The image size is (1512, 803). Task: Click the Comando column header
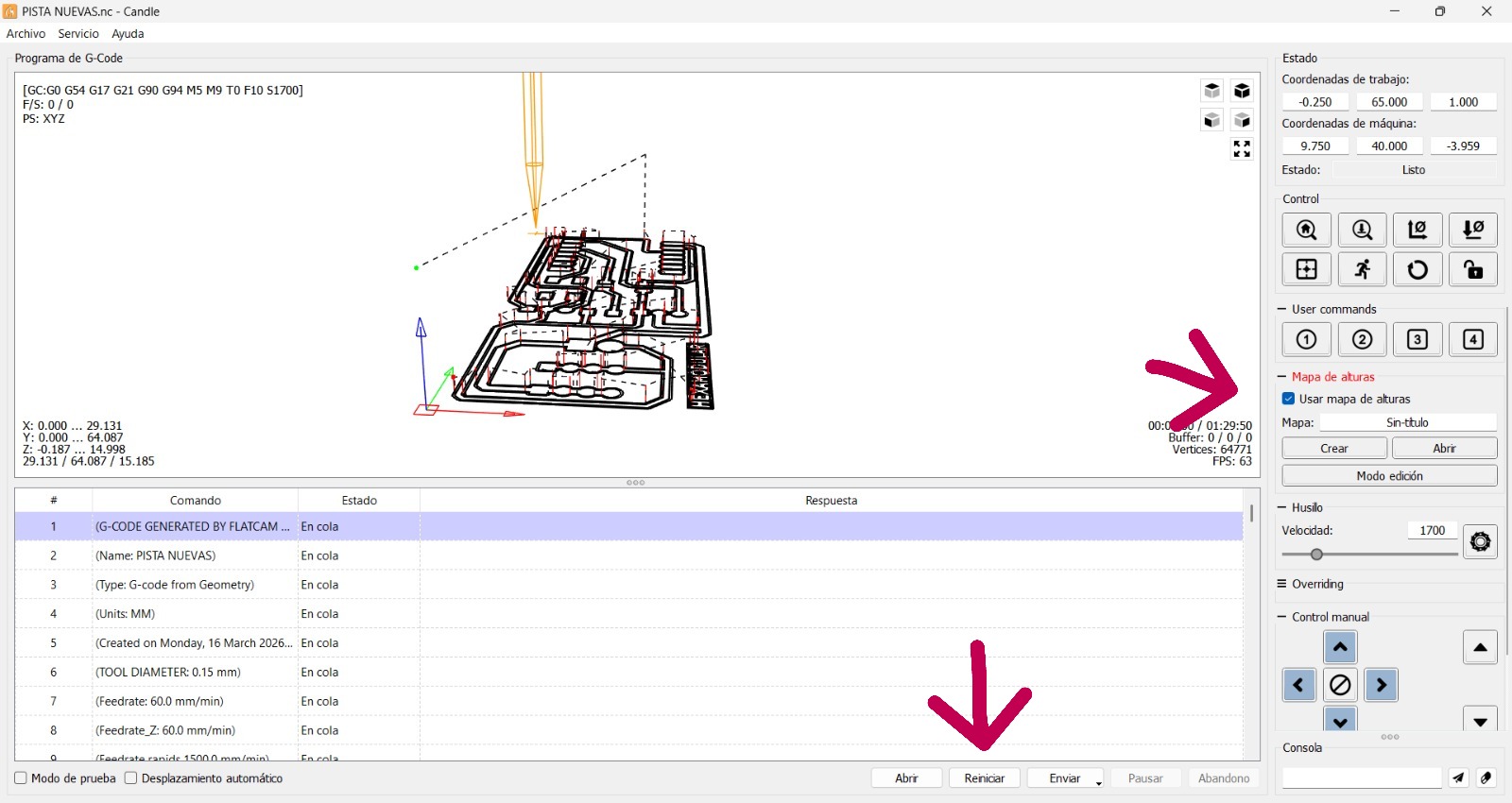[196, 501]
